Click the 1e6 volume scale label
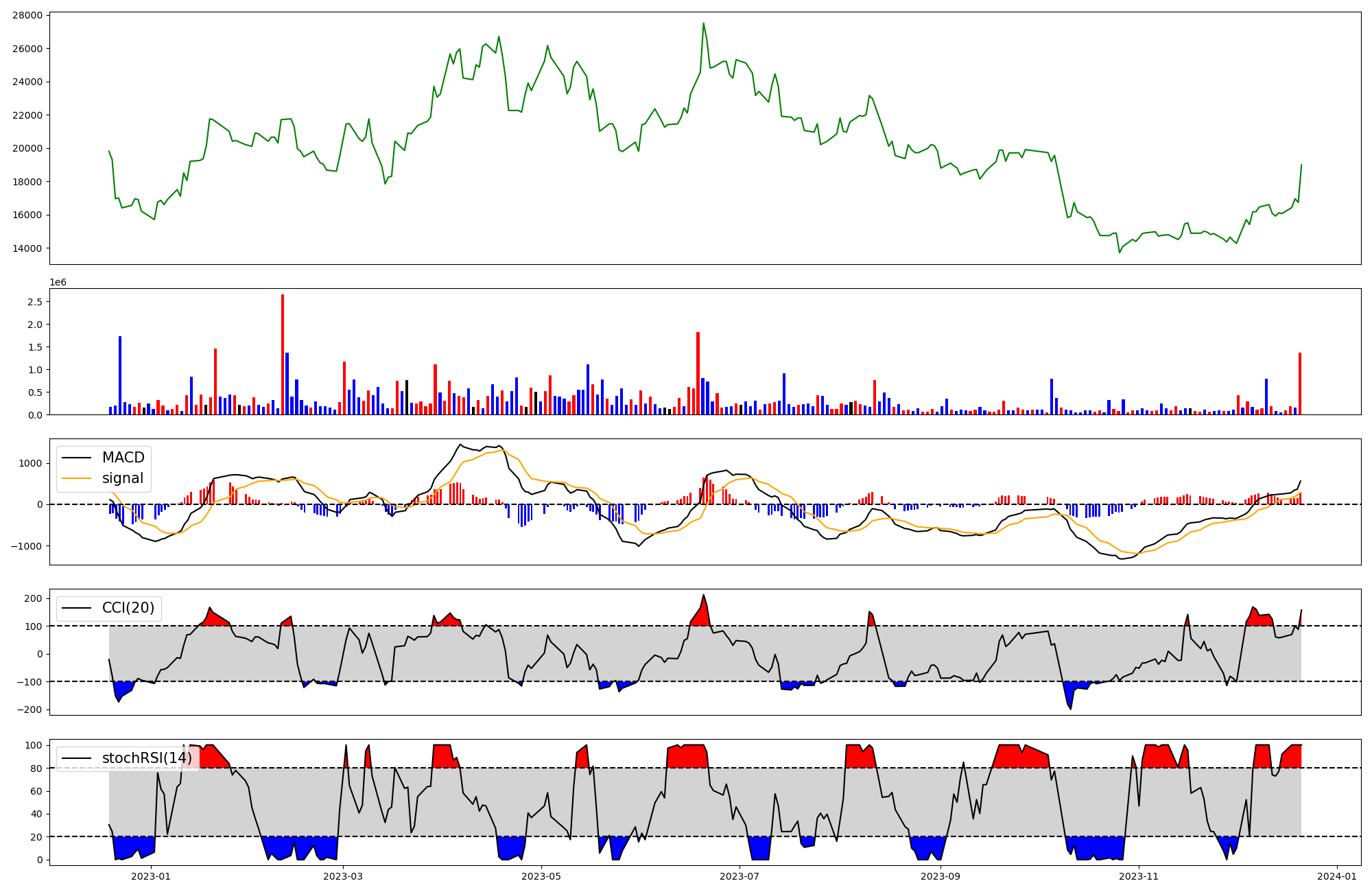Viewport: 1372px width, 892px height. [58, 282]
